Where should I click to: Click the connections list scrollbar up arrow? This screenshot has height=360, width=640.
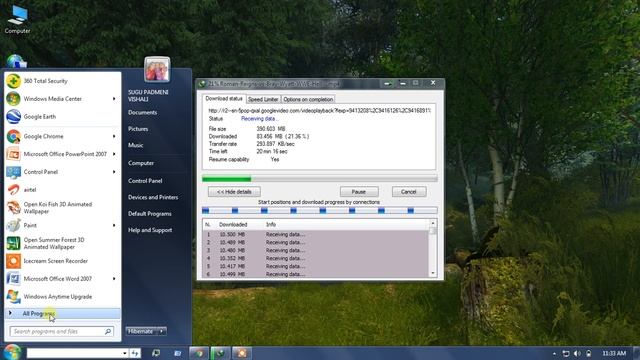pos(433,223)
